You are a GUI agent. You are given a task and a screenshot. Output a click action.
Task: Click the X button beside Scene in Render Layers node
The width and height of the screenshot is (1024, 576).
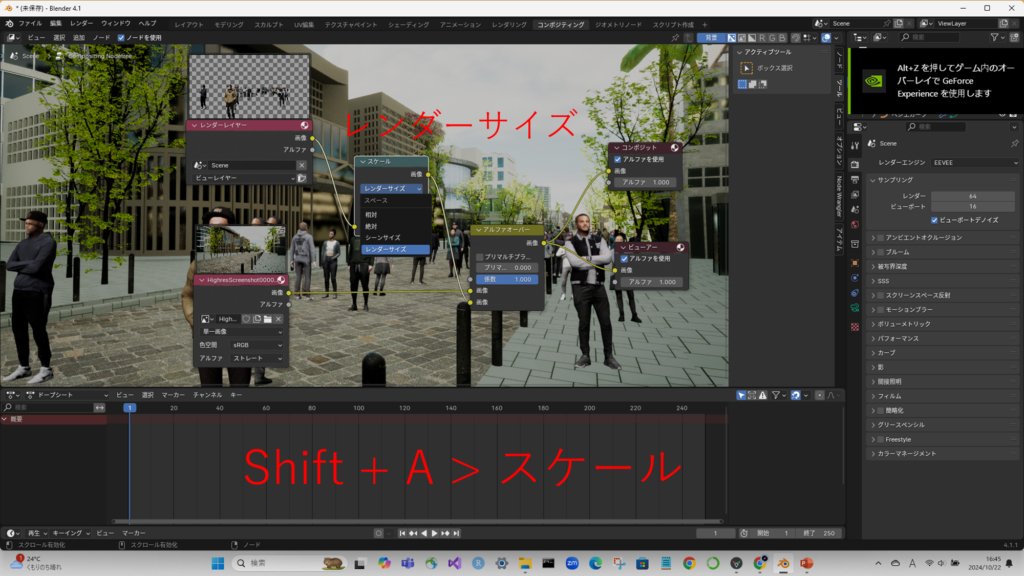[301, 165]
